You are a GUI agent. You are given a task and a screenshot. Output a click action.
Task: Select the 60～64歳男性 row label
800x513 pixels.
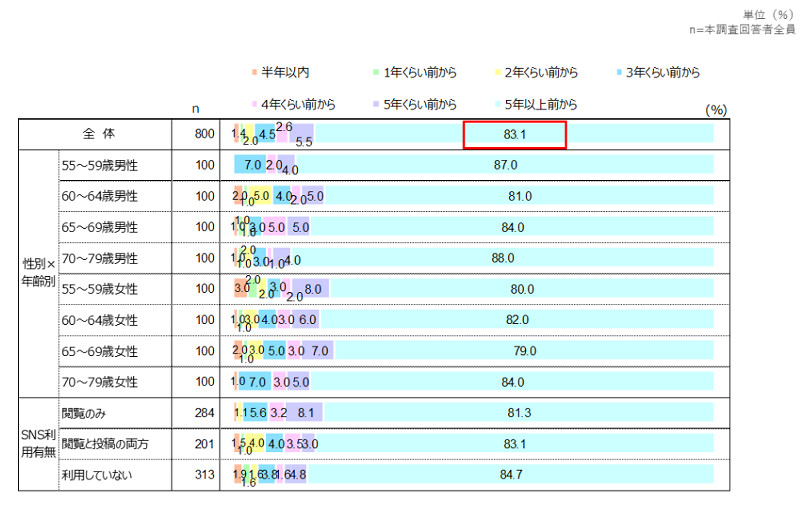pyautogui.click(x=99, y=196)
